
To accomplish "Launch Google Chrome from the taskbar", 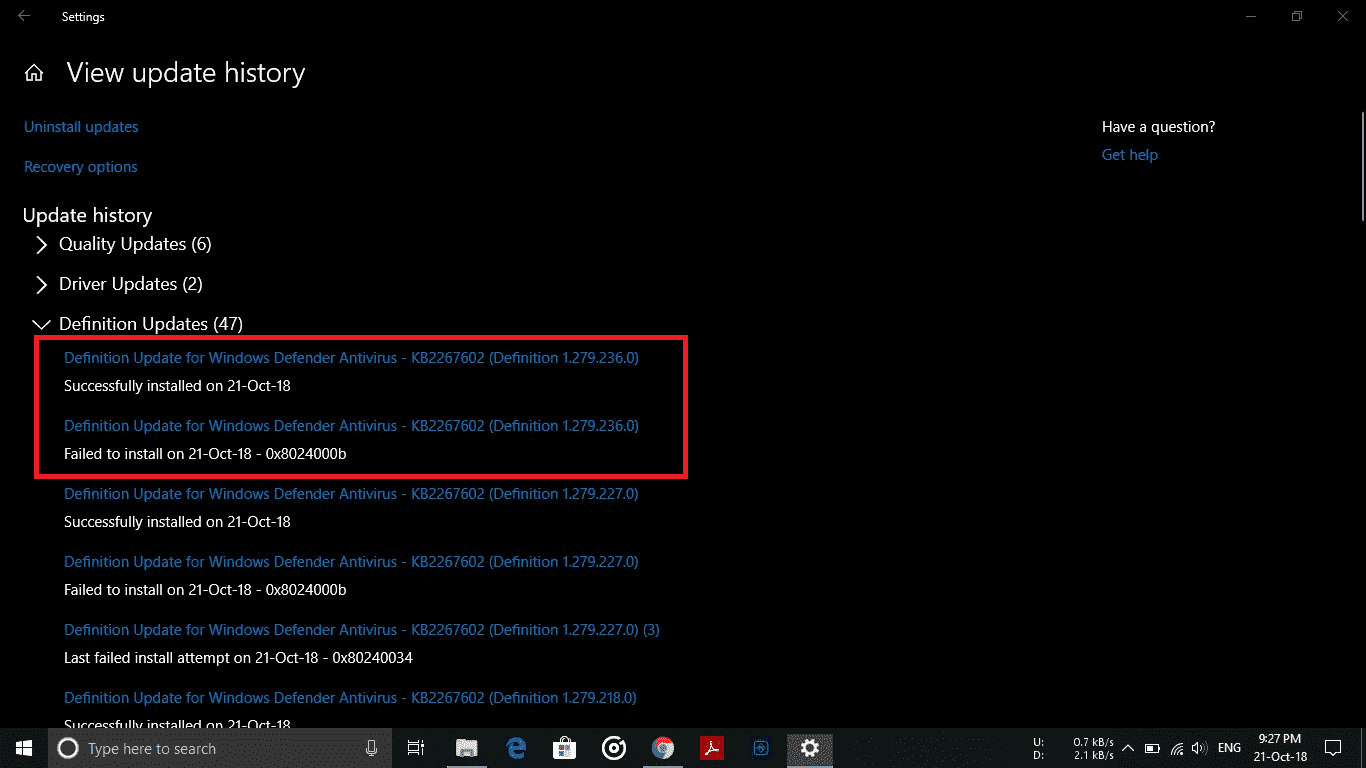I will click(x=662, y=748).
